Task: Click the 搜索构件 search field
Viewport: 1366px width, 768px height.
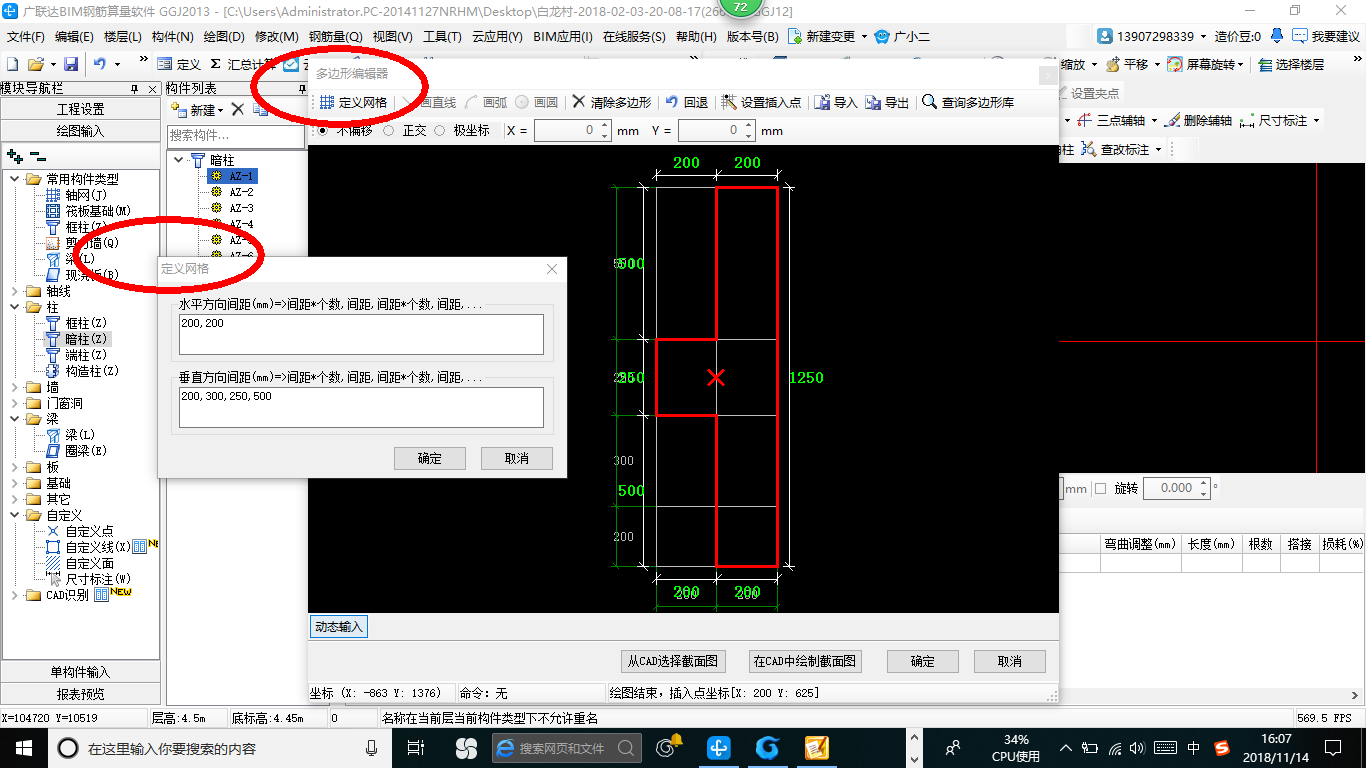Action: click(235, 135)
